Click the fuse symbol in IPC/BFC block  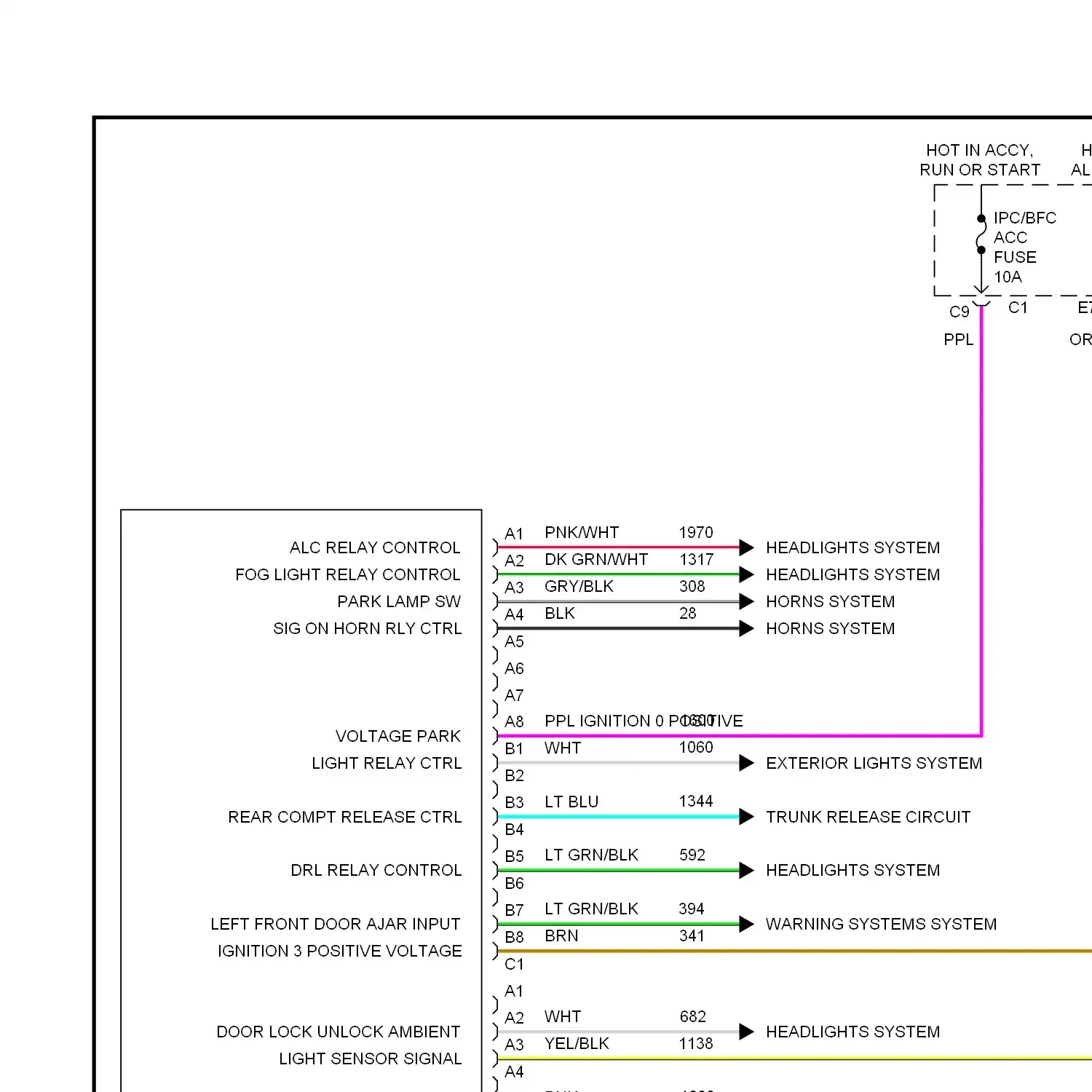coord(981,234)
